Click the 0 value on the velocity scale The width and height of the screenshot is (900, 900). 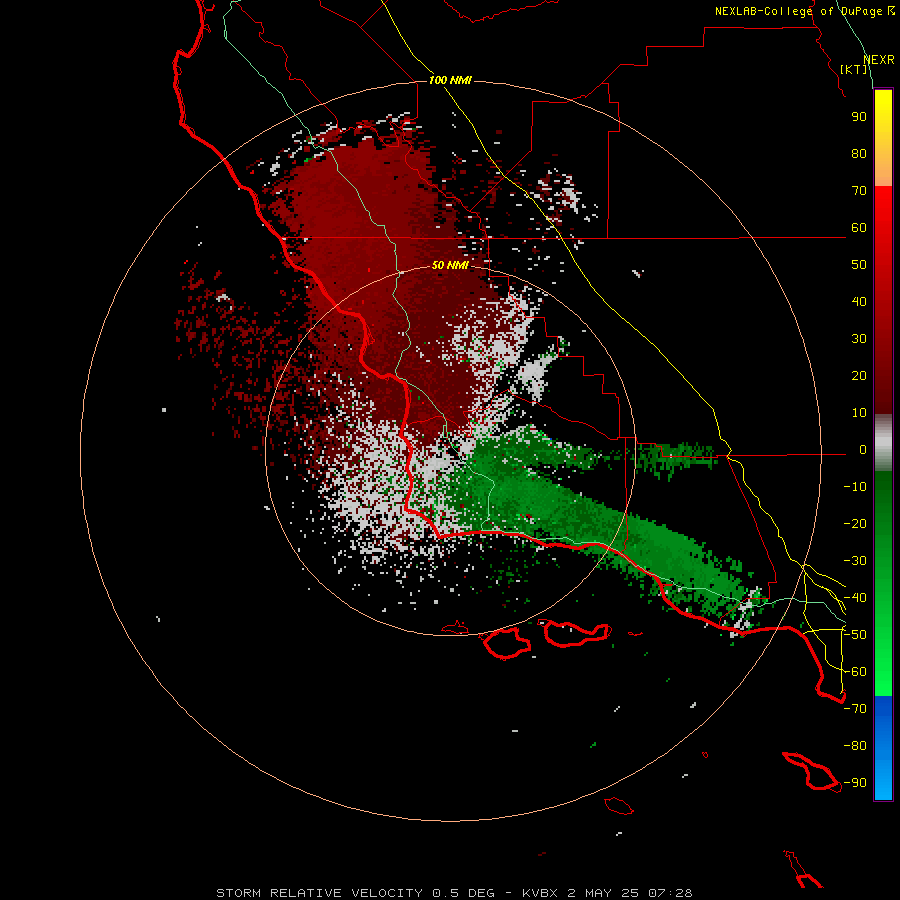[863, 450]
